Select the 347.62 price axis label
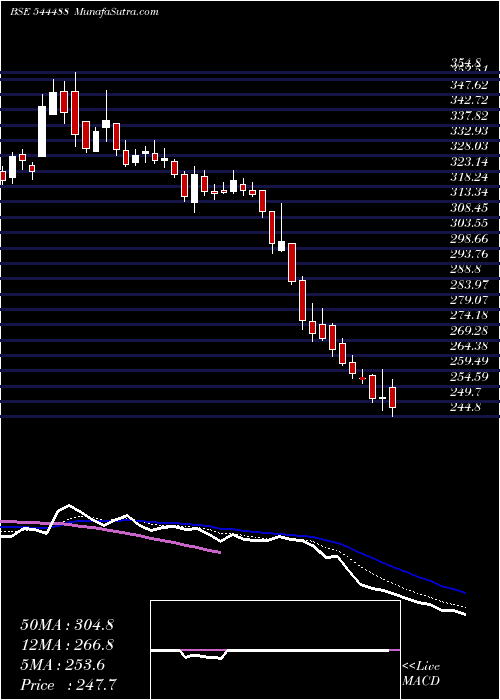This screenshot has width=500, height=700. (x=469, y=84)
